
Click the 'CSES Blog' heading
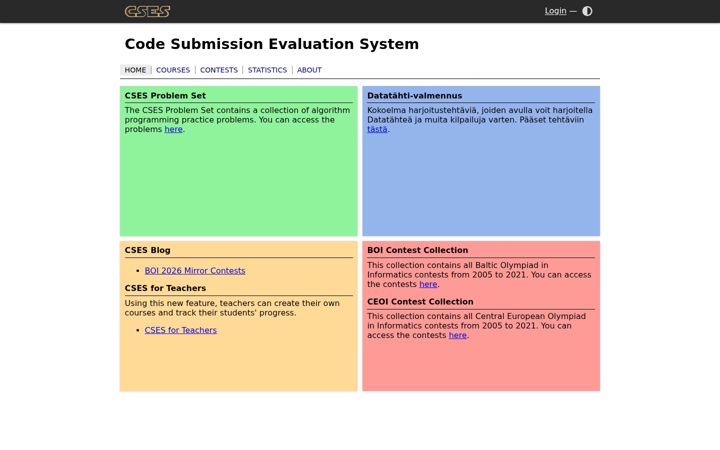coord(147,250)
